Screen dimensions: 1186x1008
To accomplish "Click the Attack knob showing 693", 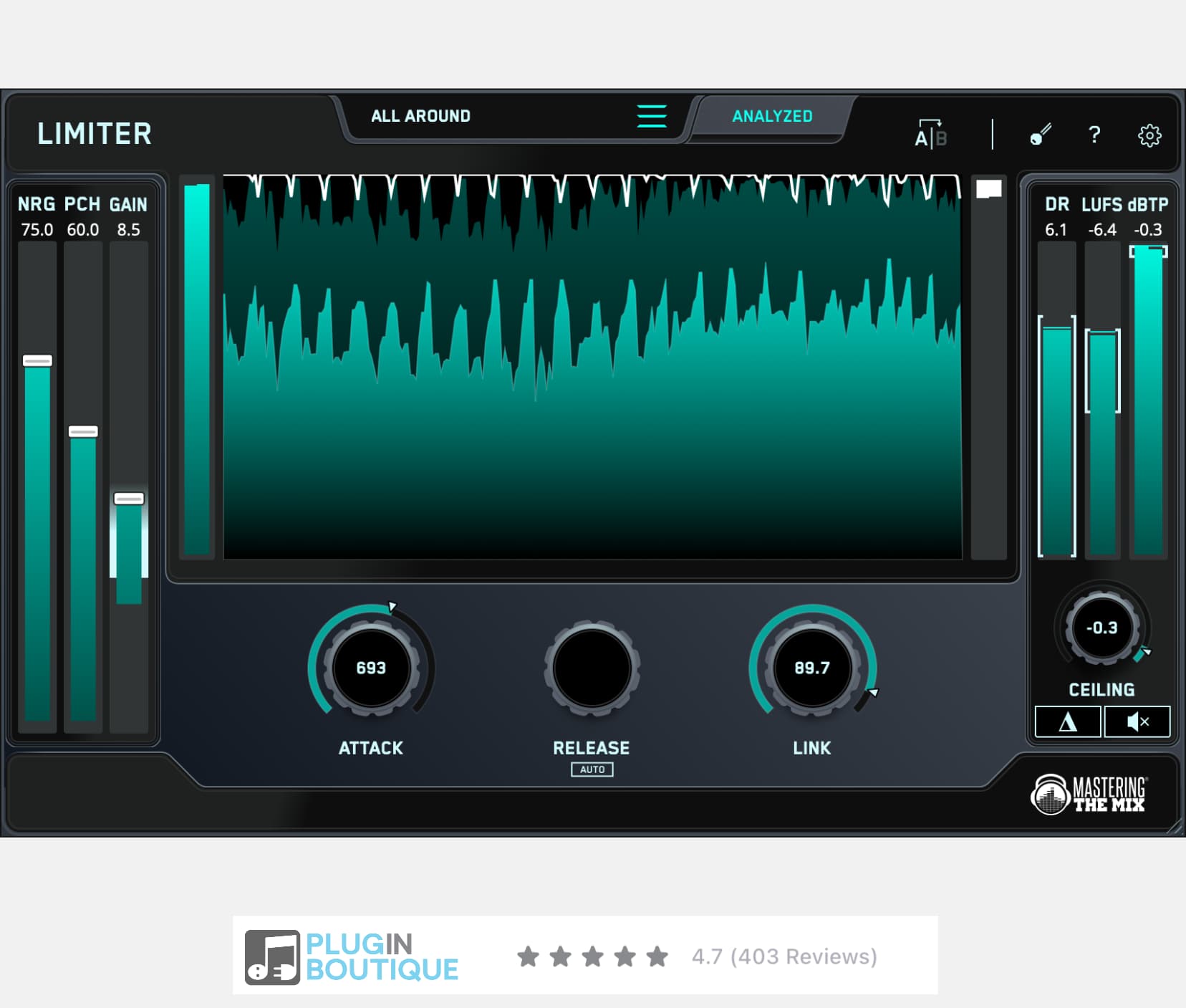I will pyautogui.click(x=371, y=668).
